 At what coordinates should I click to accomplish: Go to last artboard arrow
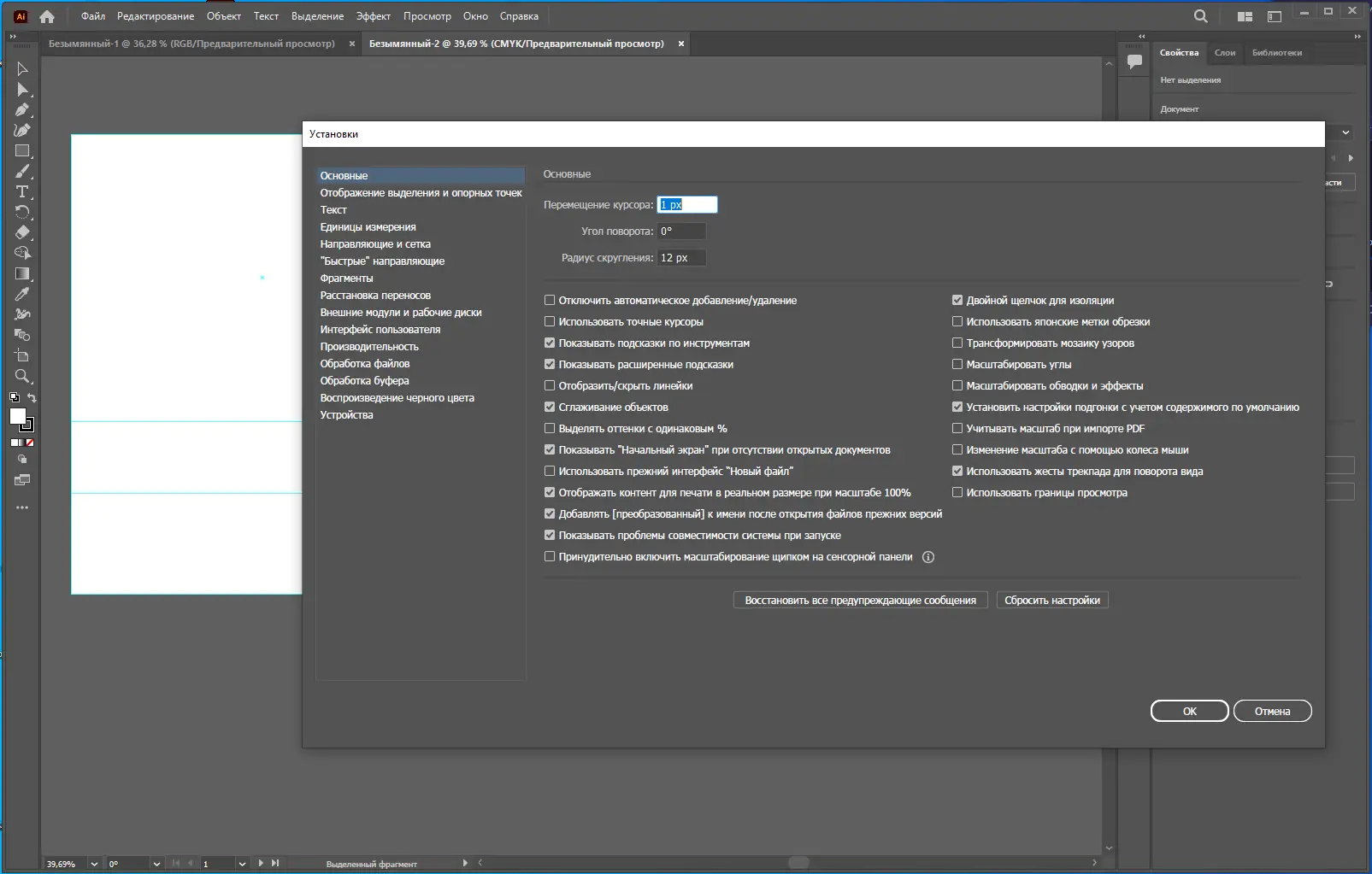tap(275, 863)
